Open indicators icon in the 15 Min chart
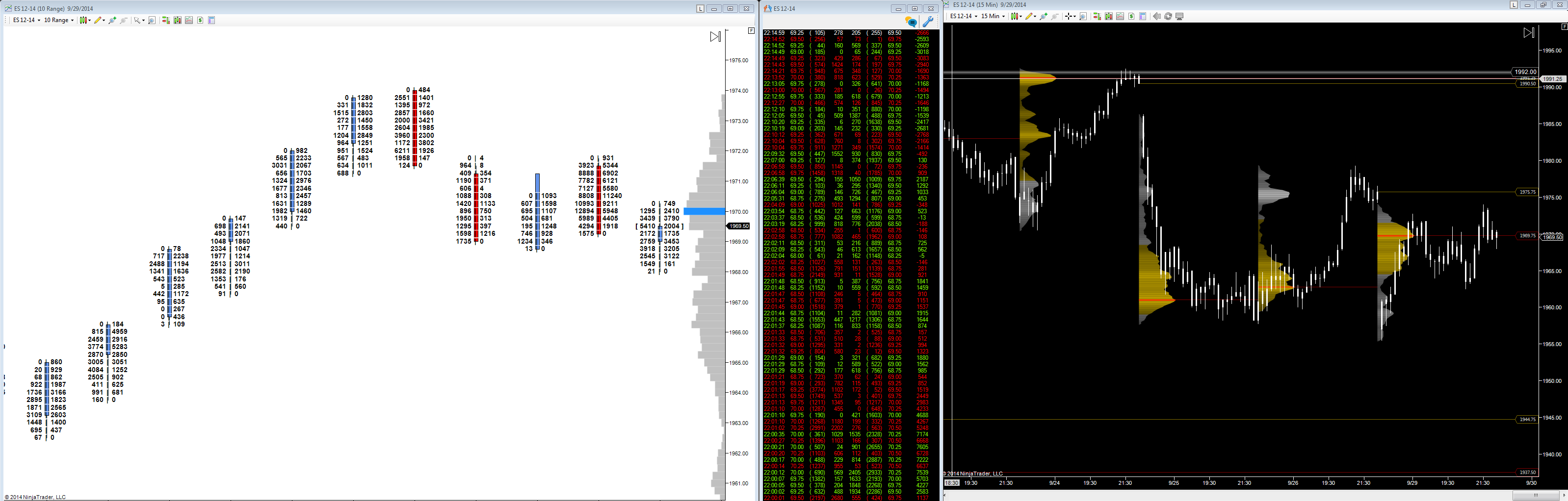 (1120, 16)
